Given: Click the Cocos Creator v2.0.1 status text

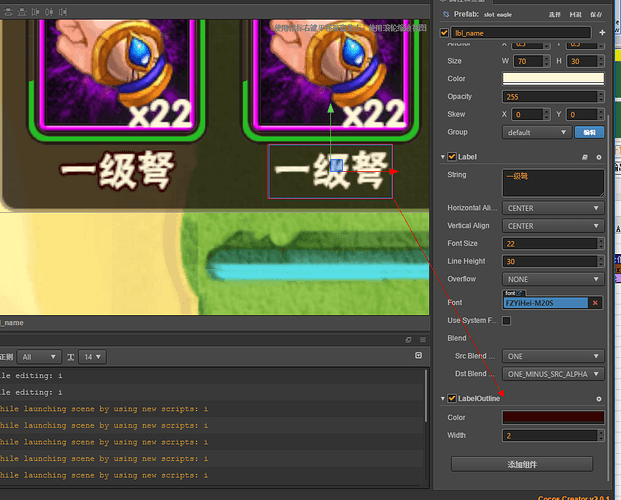Looking at the screenshot, I should pos(573,497).
